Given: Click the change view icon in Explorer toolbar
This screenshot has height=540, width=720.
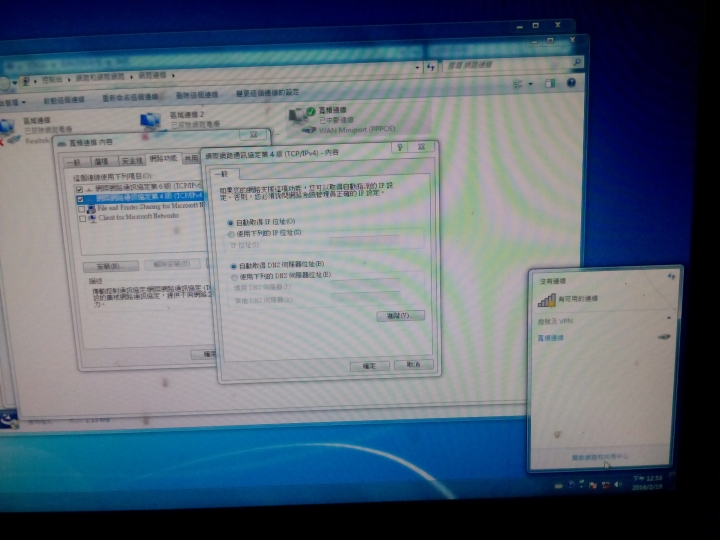Looking at the screenshot, I should [518, 84].
